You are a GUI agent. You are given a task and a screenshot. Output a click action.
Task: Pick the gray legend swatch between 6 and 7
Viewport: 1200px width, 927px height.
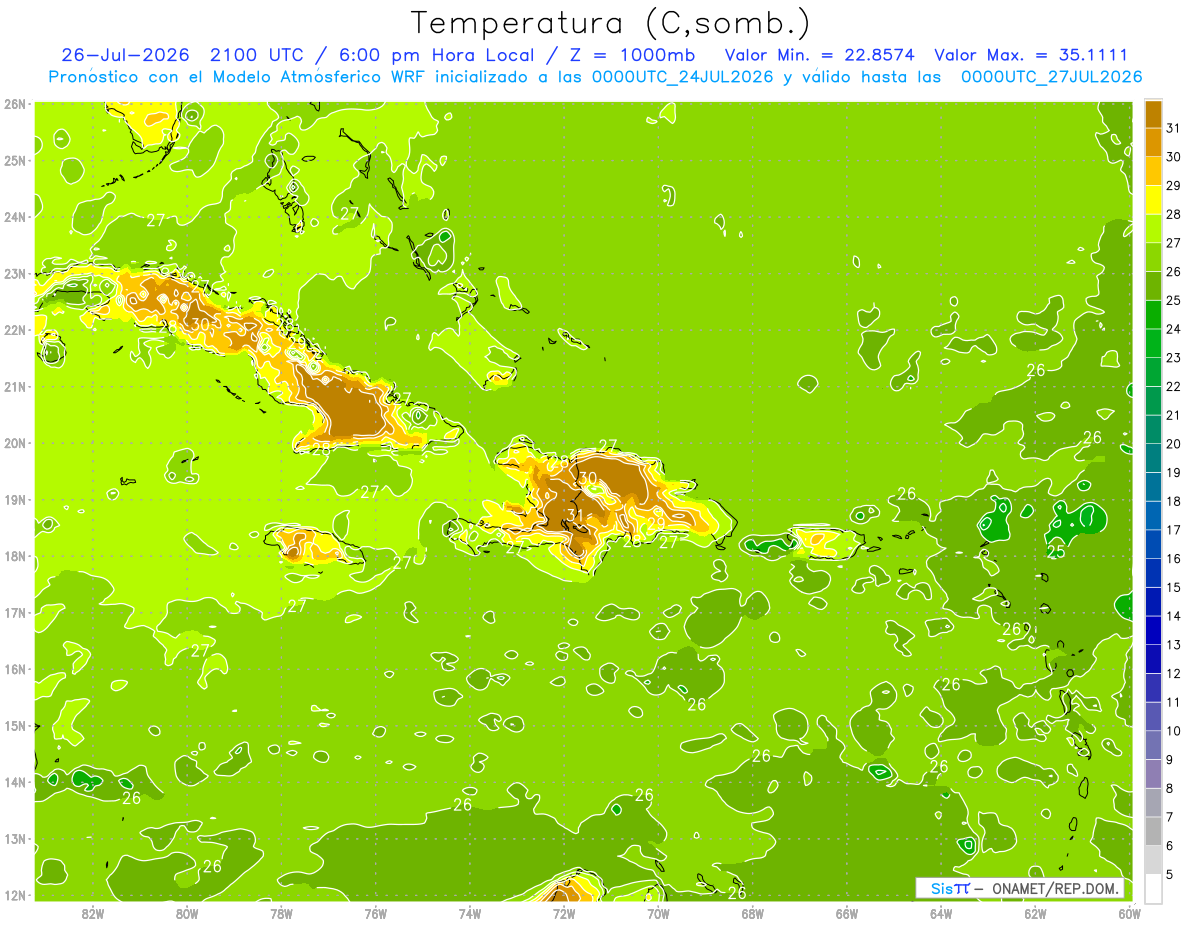(1153, 831)
